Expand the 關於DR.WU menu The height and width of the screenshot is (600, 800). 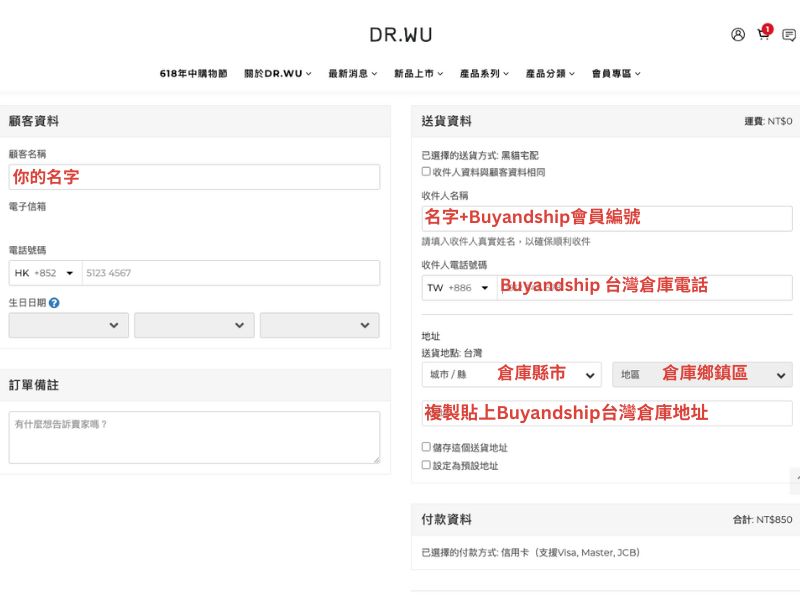277,73
